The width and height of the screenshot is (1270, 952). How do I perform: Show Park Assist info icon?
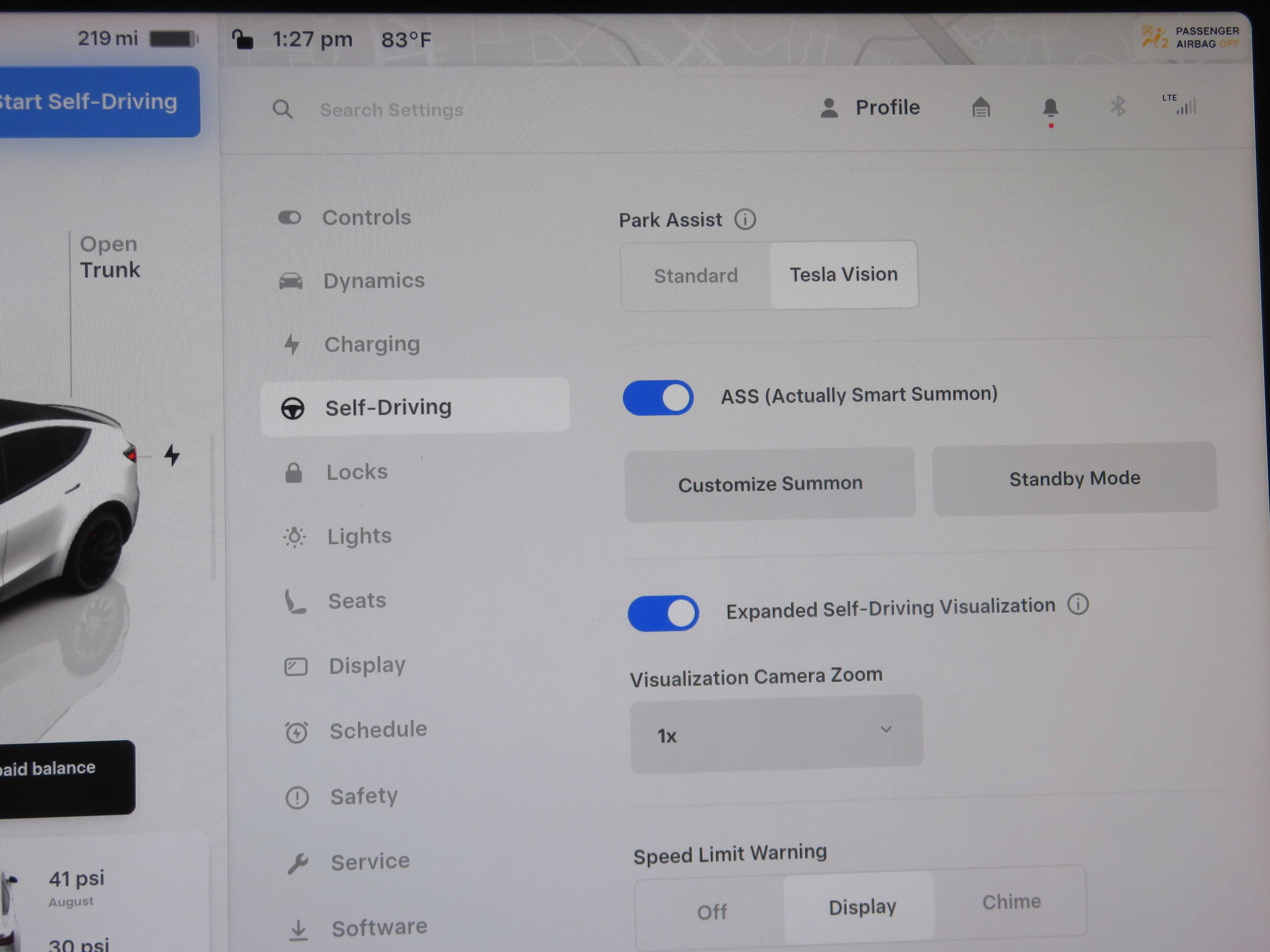tap(745, 219)
